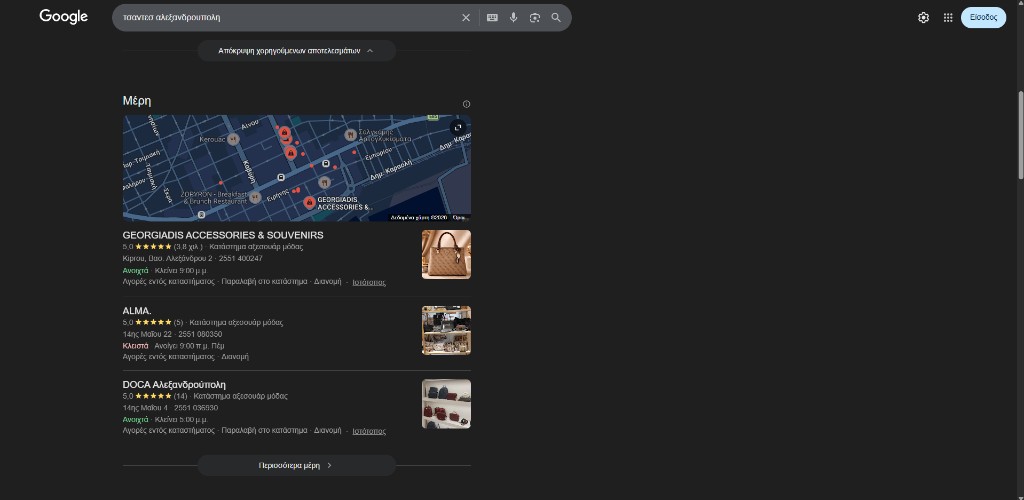
Task: Select the Kerouac restaurant map marker
Action: (x=234, y=139)
